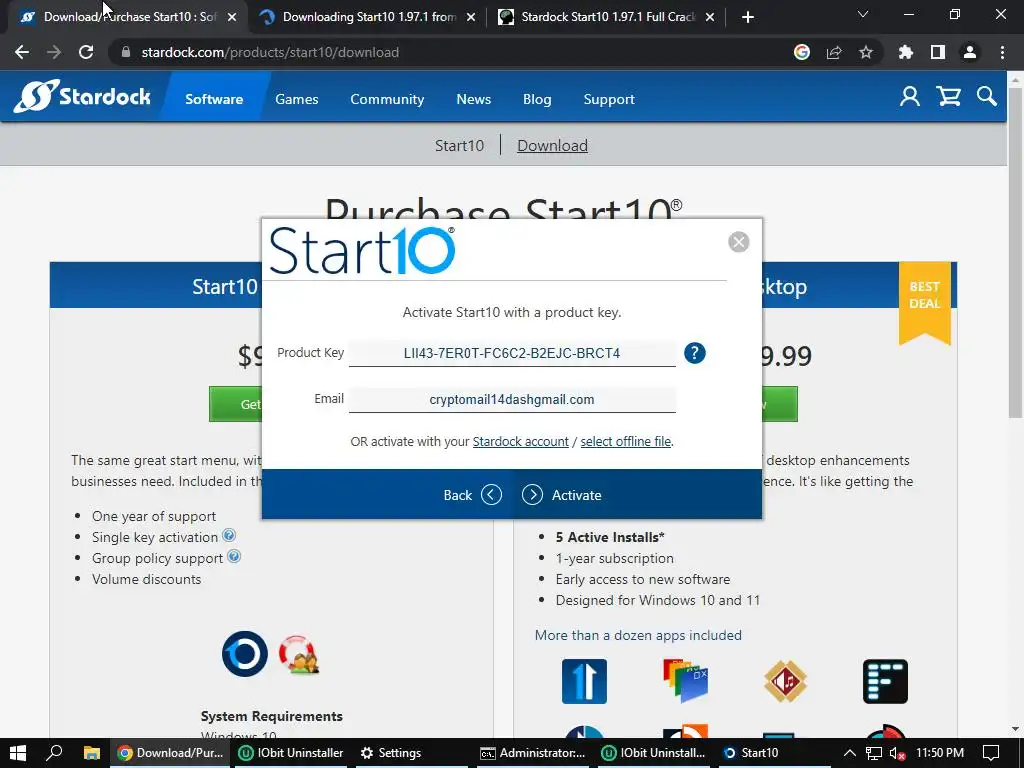This screenshot has width=1024, height=768.
Task: Open the Chrome extensions puzzle icon
Action: point(905,52)
